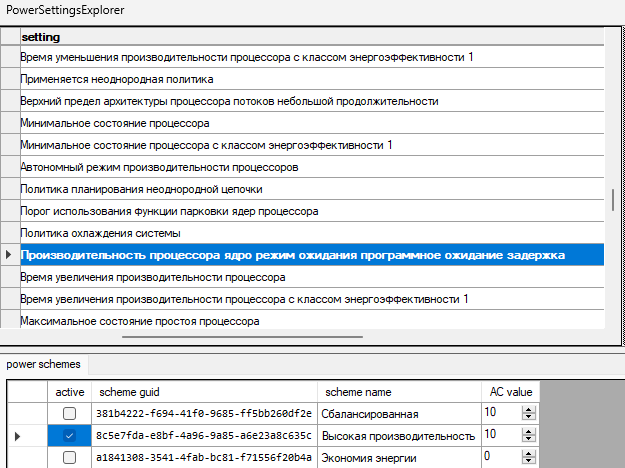Select row Максимальное состояние простоя процессора
Screen dimensions: 625x468
312,320
